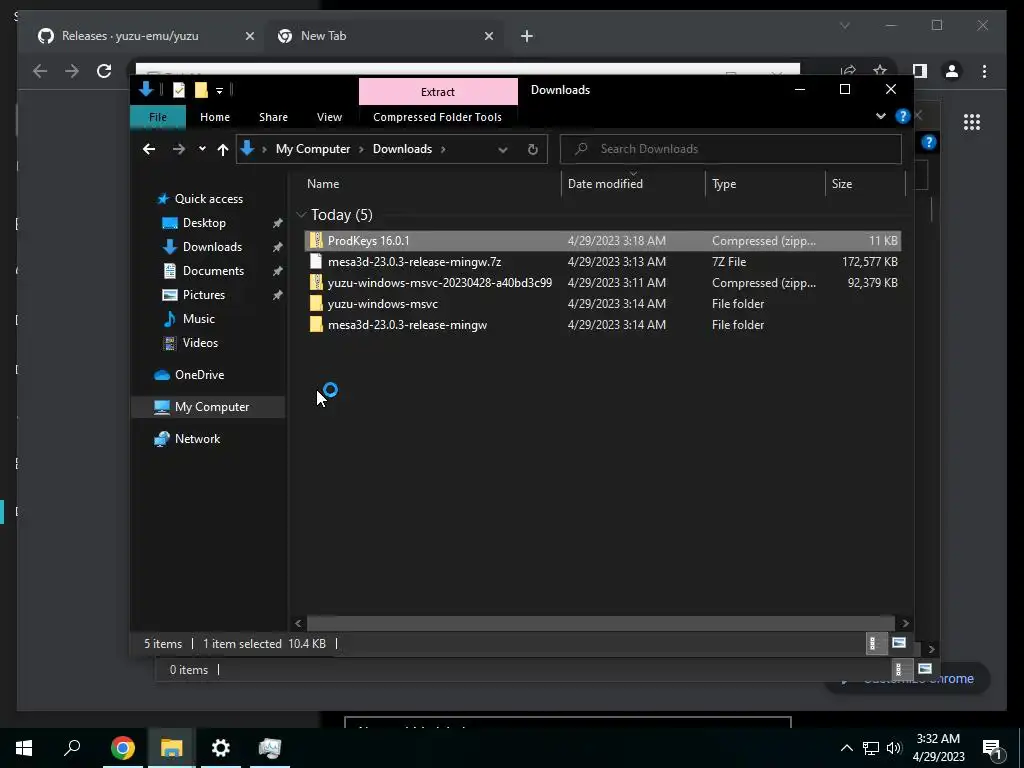
Task: Click the ProdKeys zip file icon
Action: pyautogui.click(x=316, y=240)
